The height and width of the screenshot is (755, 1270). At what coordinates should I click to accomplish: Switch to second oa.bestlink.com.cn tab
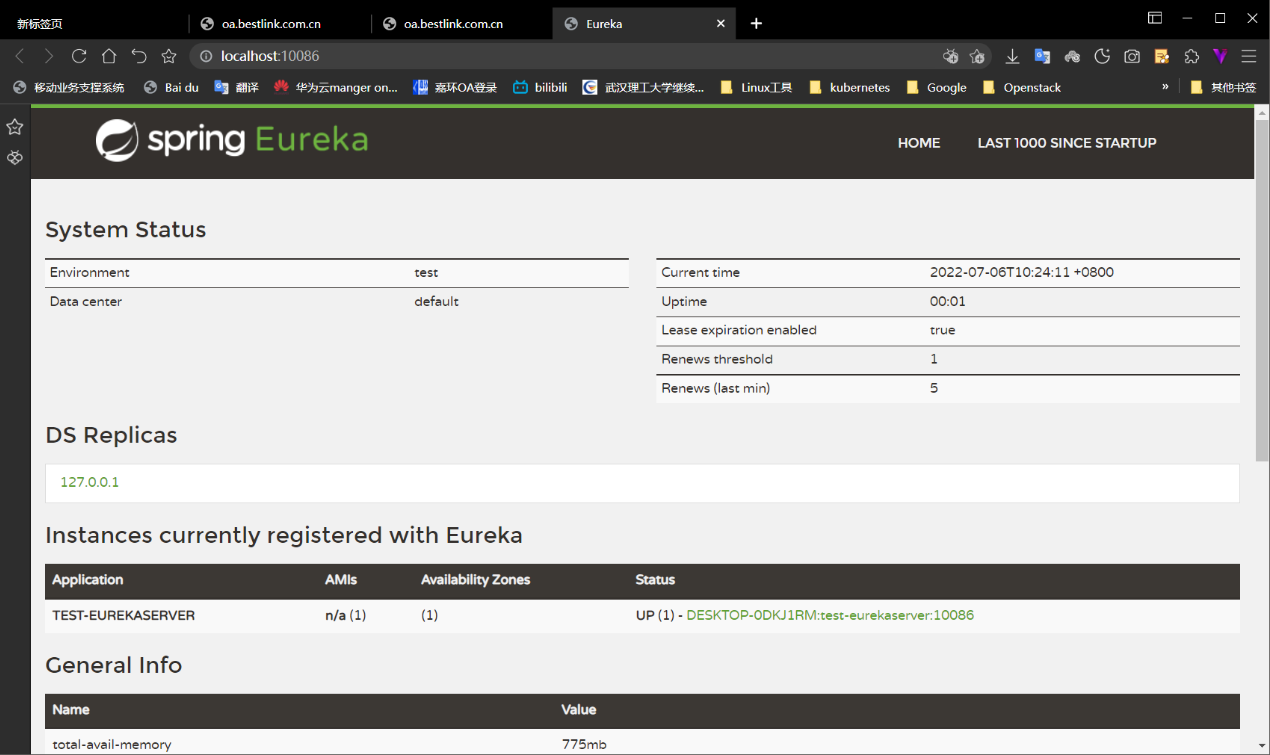[461, 24]
